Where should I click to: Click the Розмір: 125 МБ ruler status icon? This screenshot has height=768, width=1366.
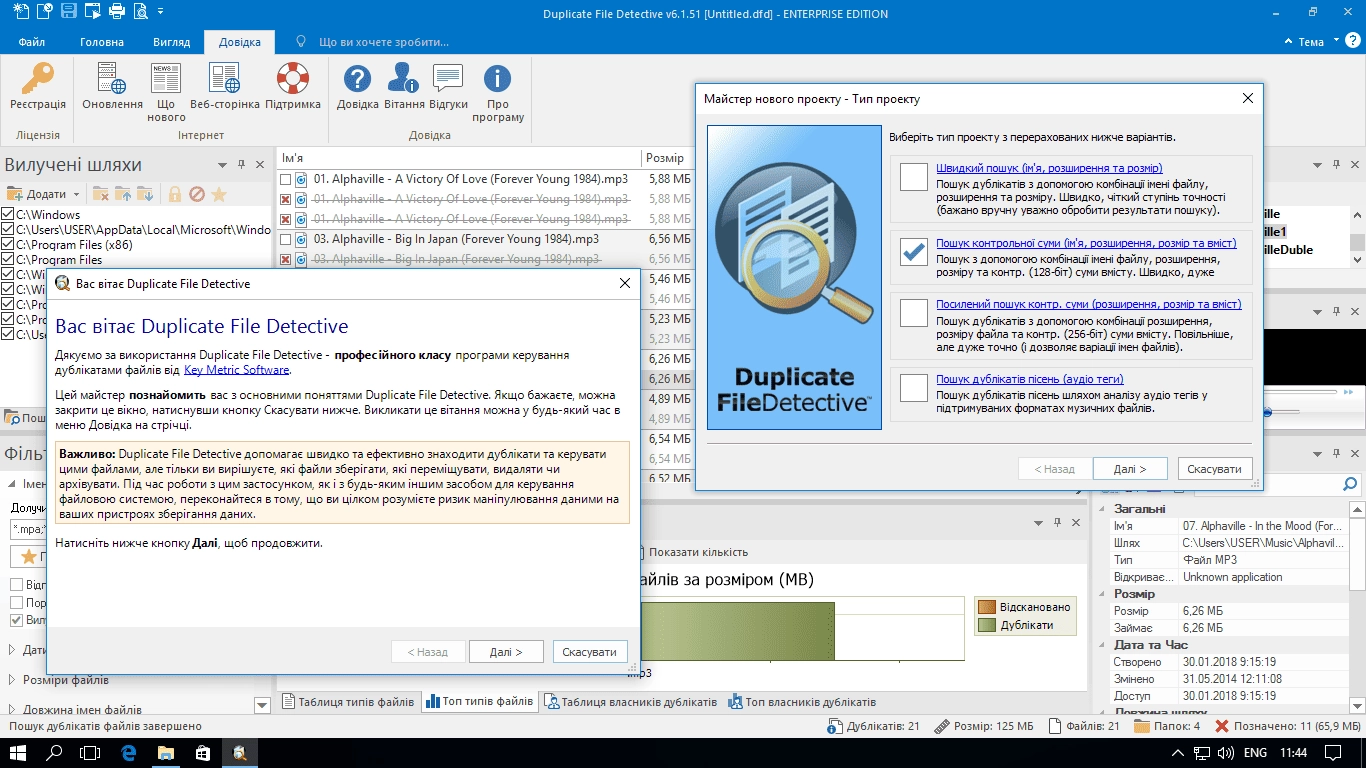pos(941,727)
